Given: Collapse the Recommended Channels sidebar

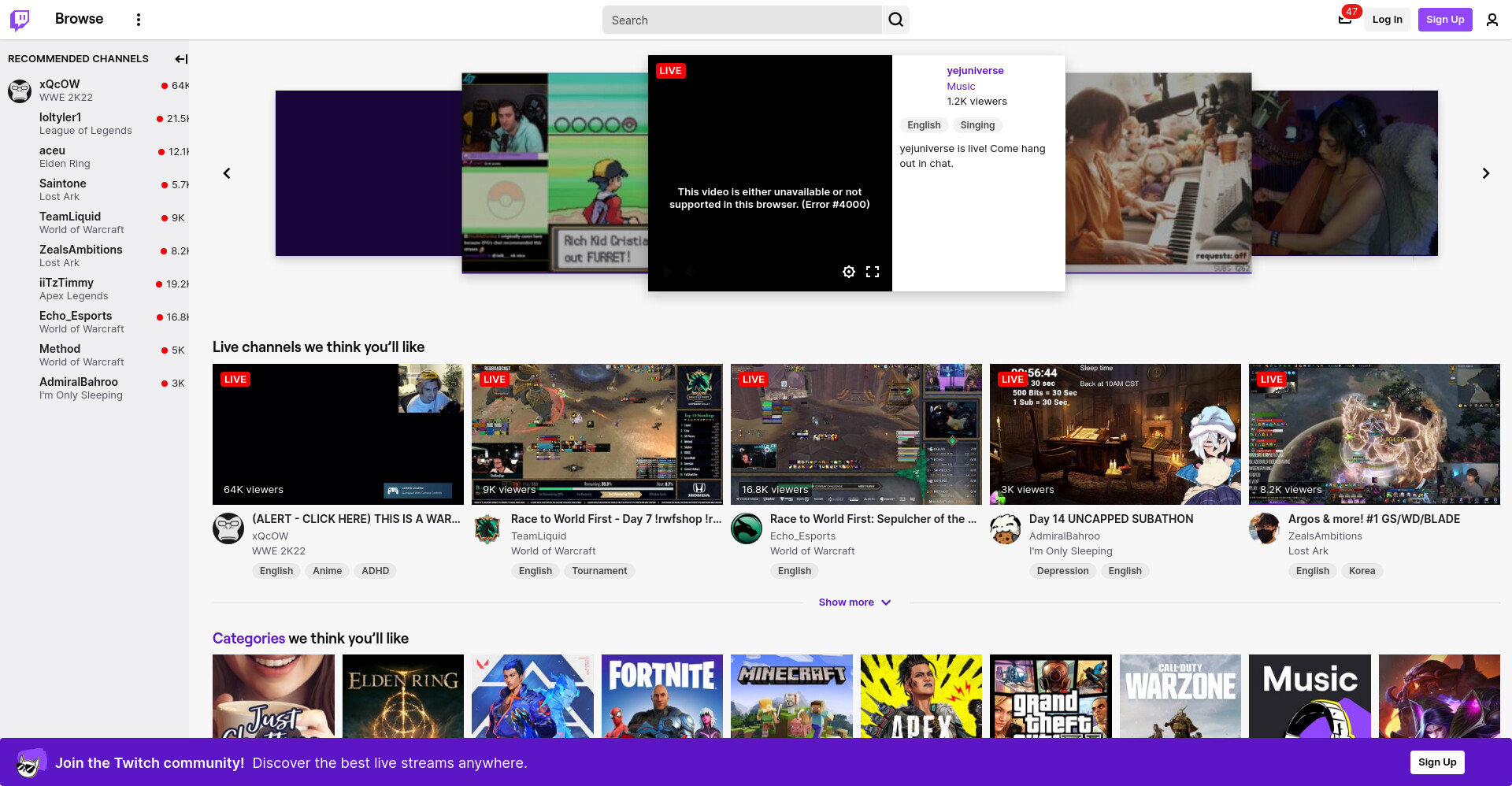Looking at the screenshot, I should (x=181, y=59).
